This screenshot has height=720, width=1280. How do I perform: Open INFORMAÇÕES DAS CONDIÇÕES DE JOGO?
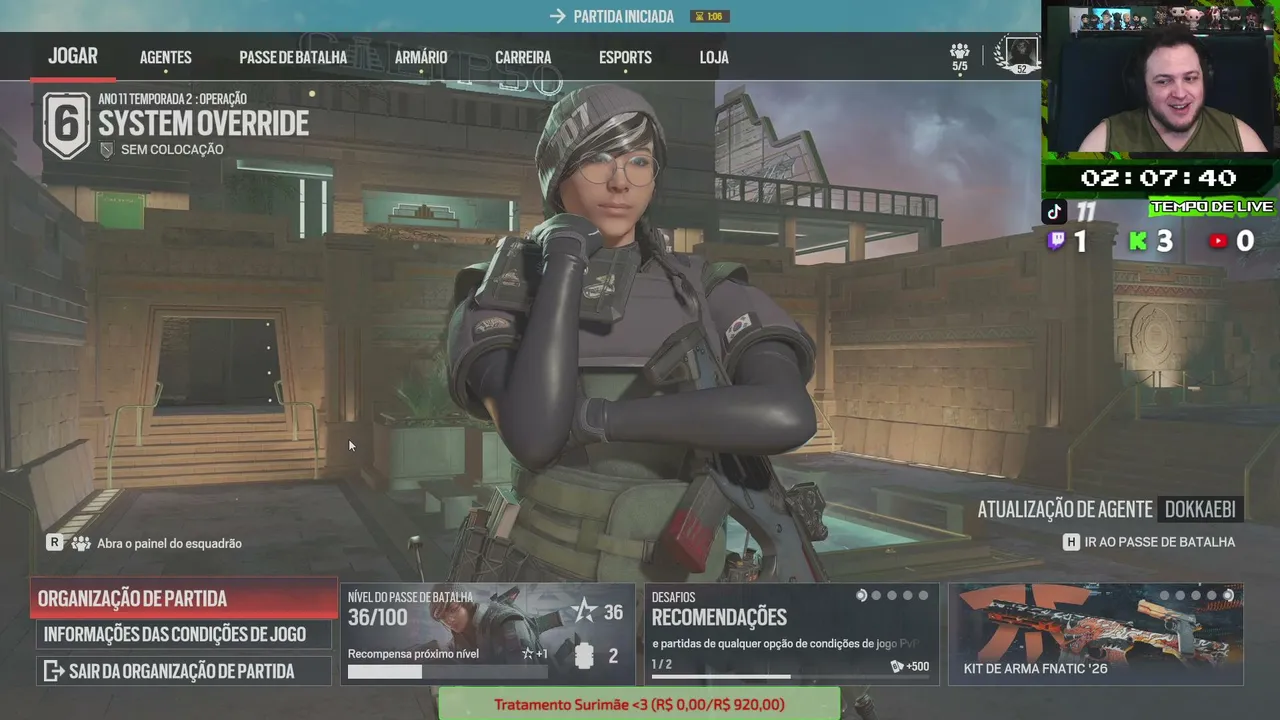tap(184, 634)
